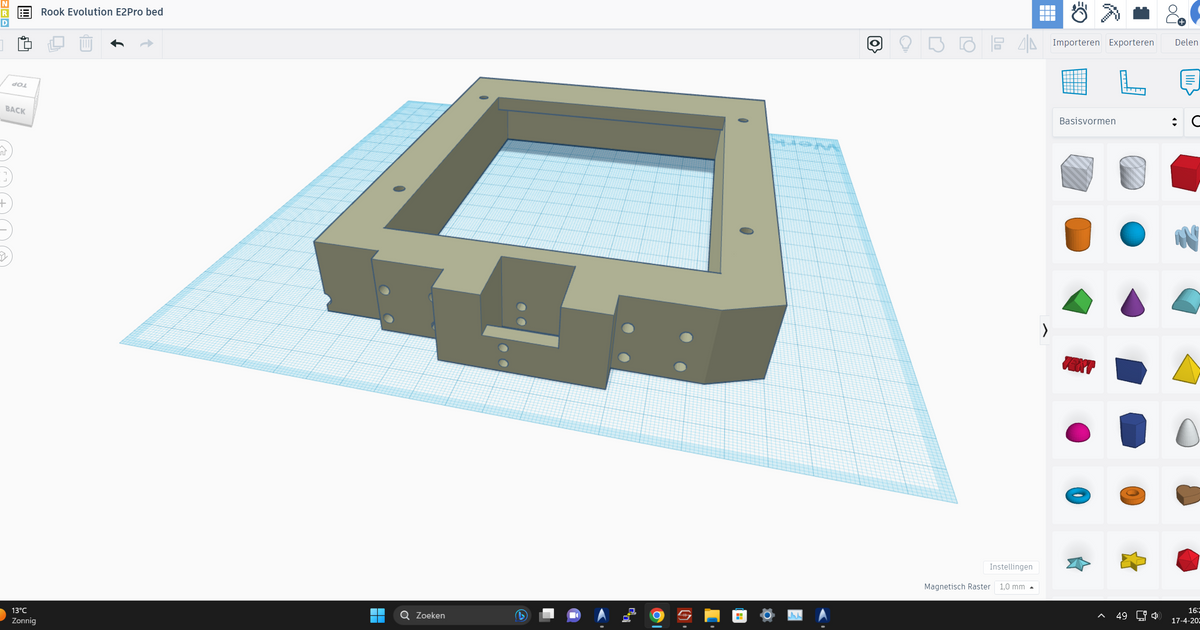Image resolution: width=1200 pixels, height=630 pixels.
Task: Click Delen in the top bar
Action: (x=1185, y=42)
